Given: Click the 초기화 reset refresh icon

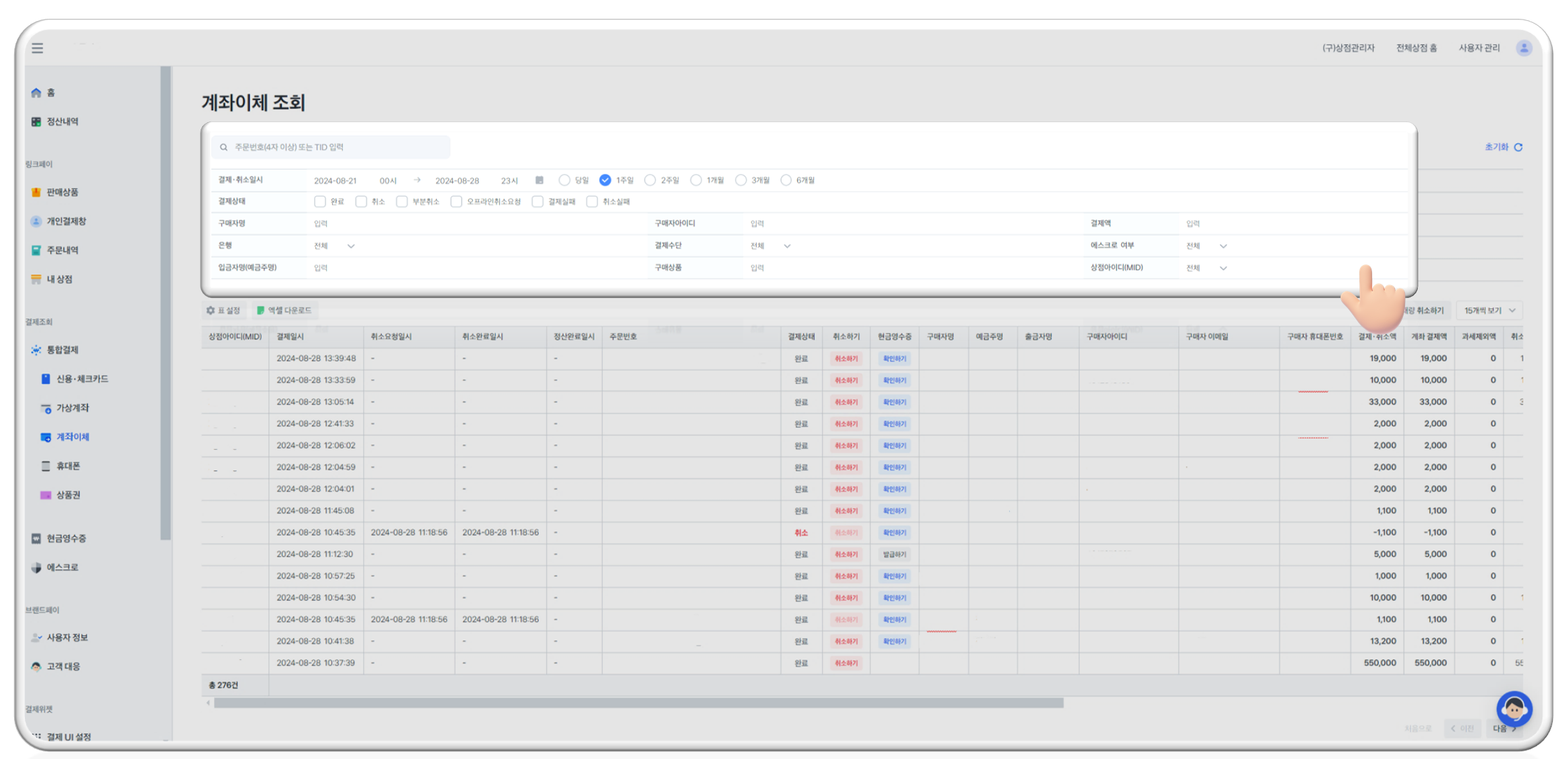Looking at the screenshot, I should [1518, 147].
